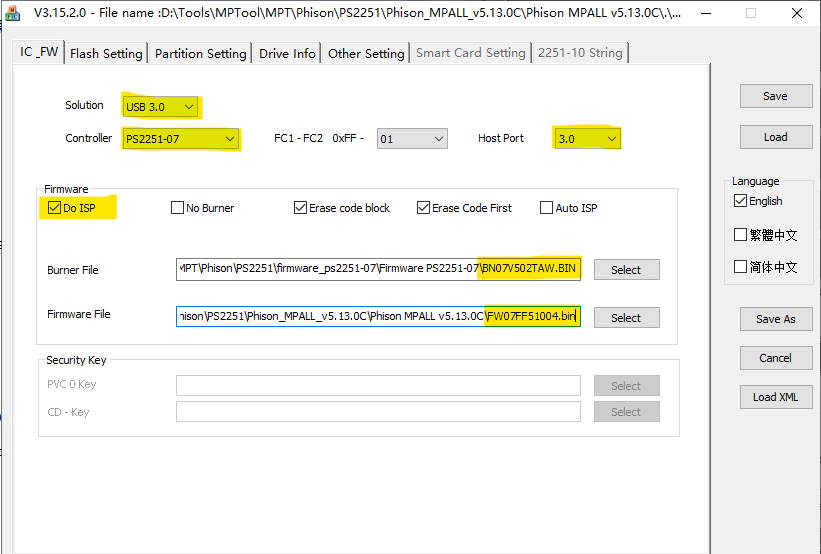Go to the Drive Info tab
The height and width of the screenshot is (554, 821).
click(287, 53)
